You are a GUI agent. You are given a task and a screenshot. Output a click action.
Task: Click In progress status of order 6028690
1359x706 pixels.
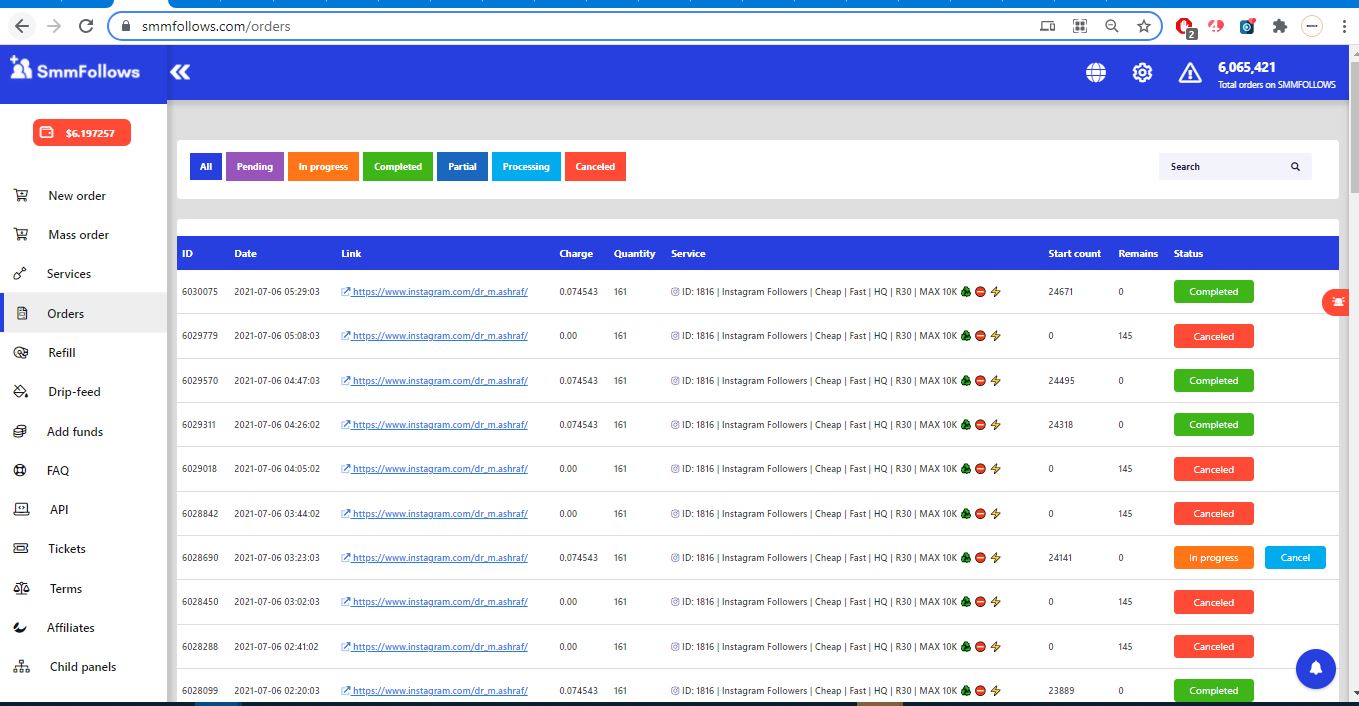click(1214, 558)
